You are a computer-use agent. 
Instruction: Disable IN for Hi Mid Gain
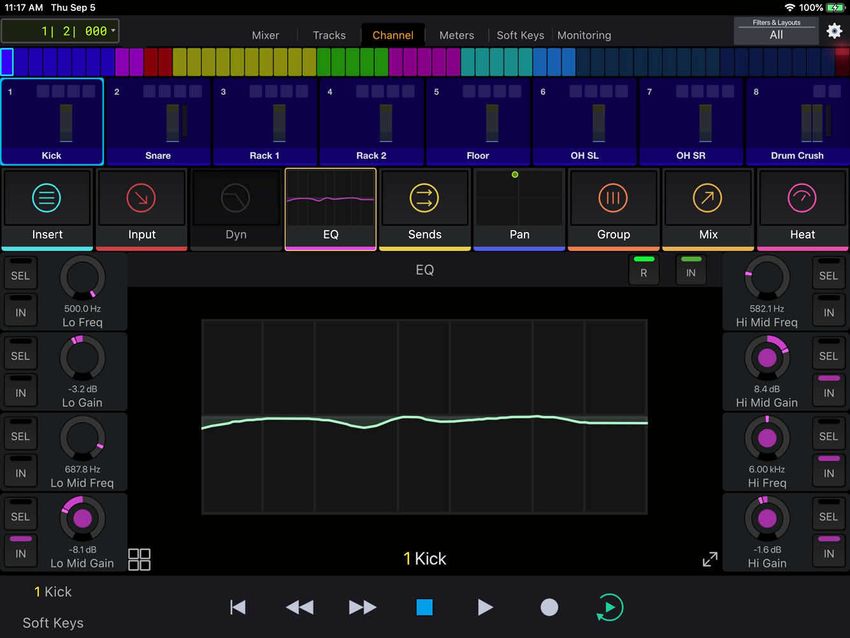click(829, 390)
